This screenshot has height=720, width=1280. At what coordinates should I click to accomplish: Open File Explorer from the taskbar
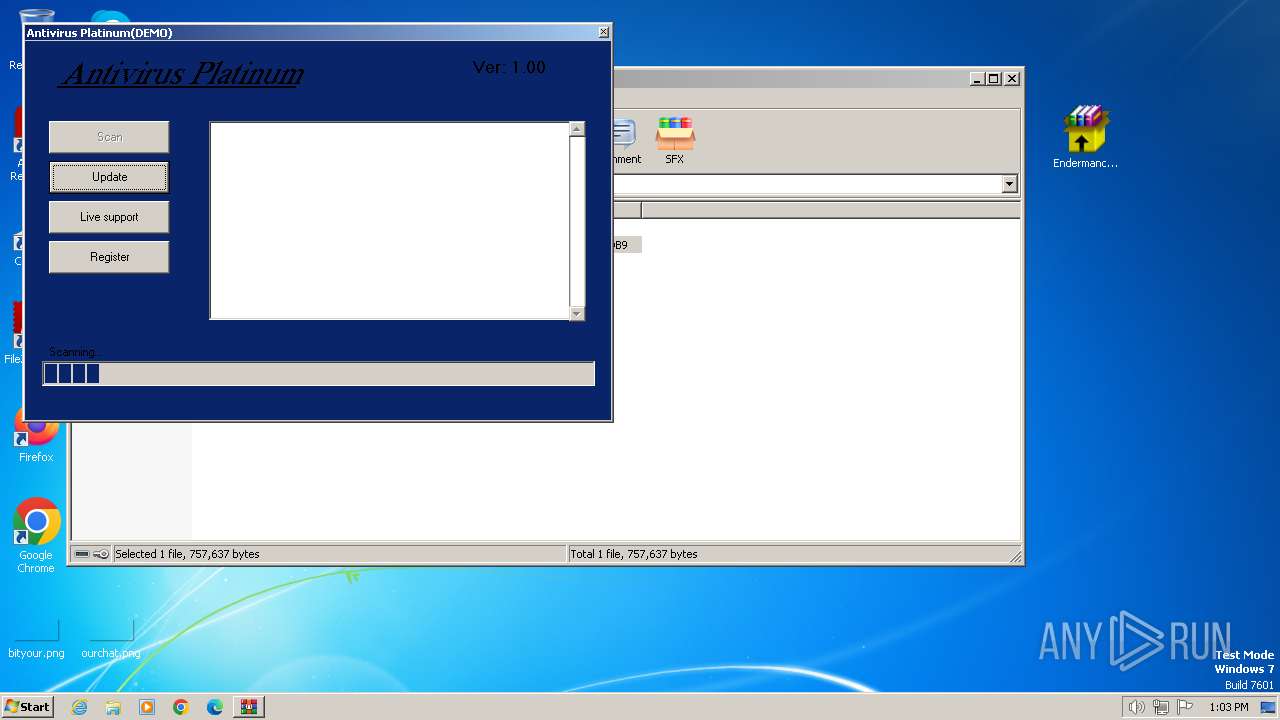point(113,707)
